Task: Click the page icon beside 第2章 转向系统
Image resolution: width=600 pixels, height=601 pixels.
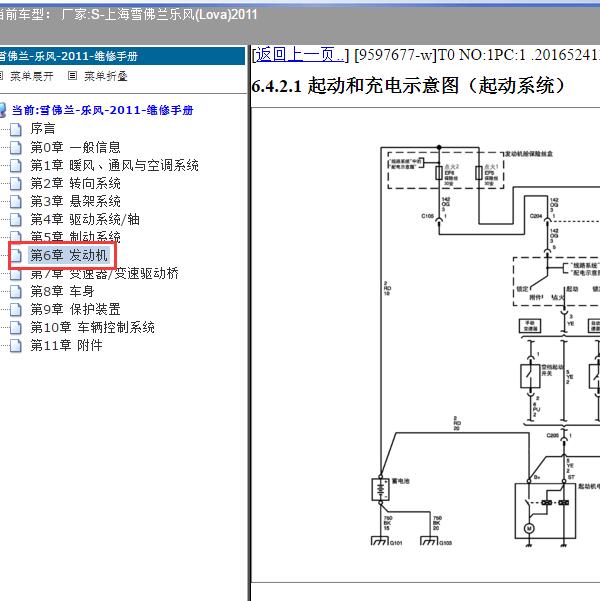Action: [16, 184]
